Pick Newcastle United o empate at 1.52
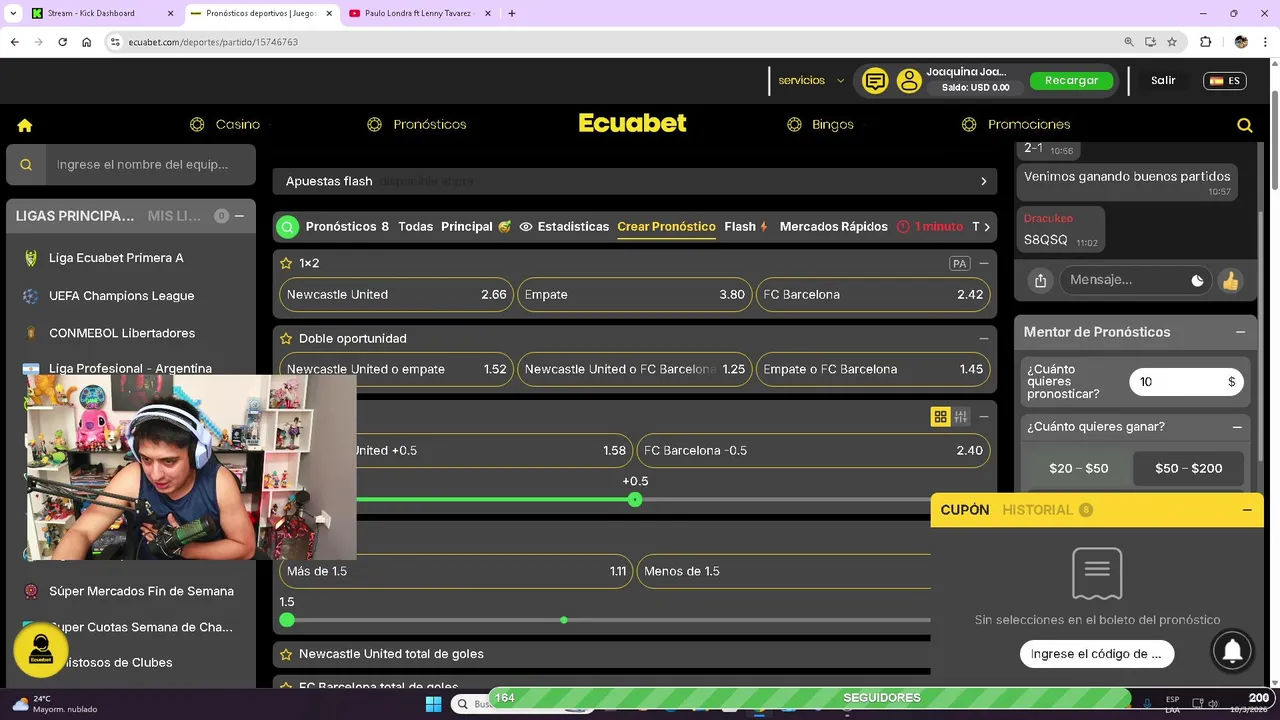The height and width of the screenshot is (720, 1280). (x=396, y=369)
